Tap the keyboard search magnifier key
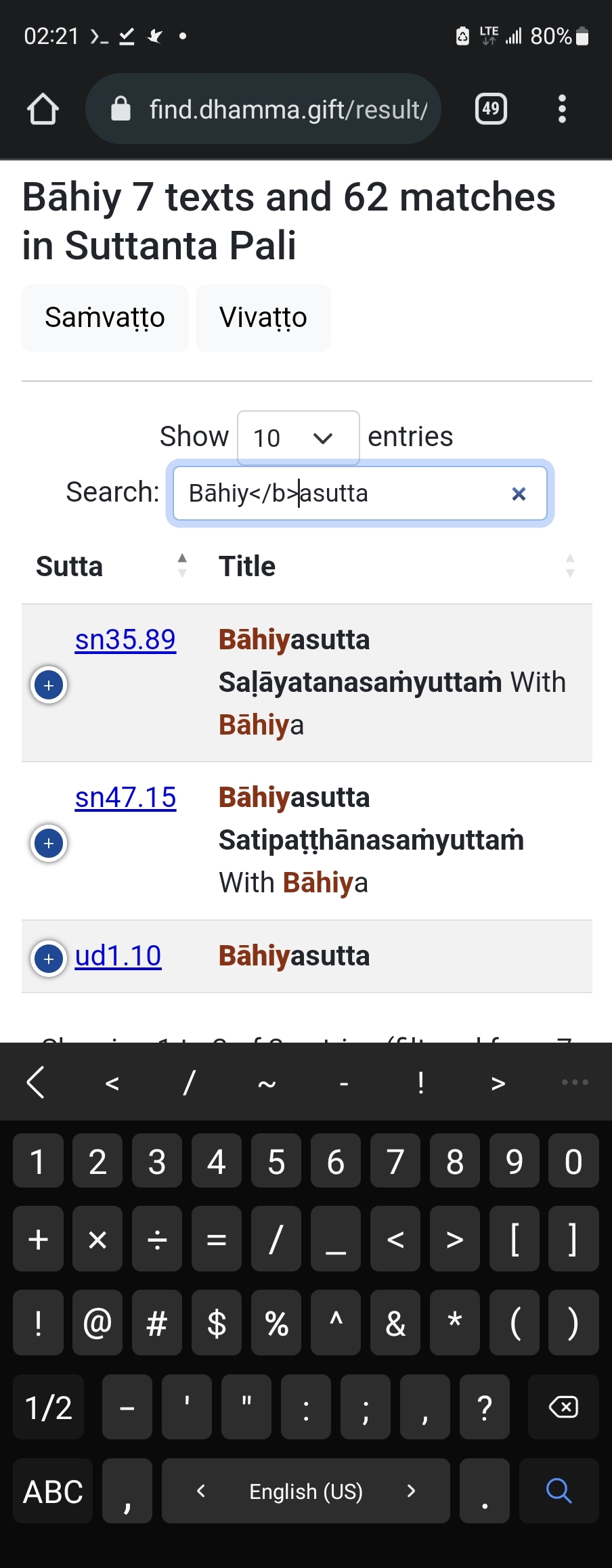This screenshot has width=612, height=1568. 559,1491
